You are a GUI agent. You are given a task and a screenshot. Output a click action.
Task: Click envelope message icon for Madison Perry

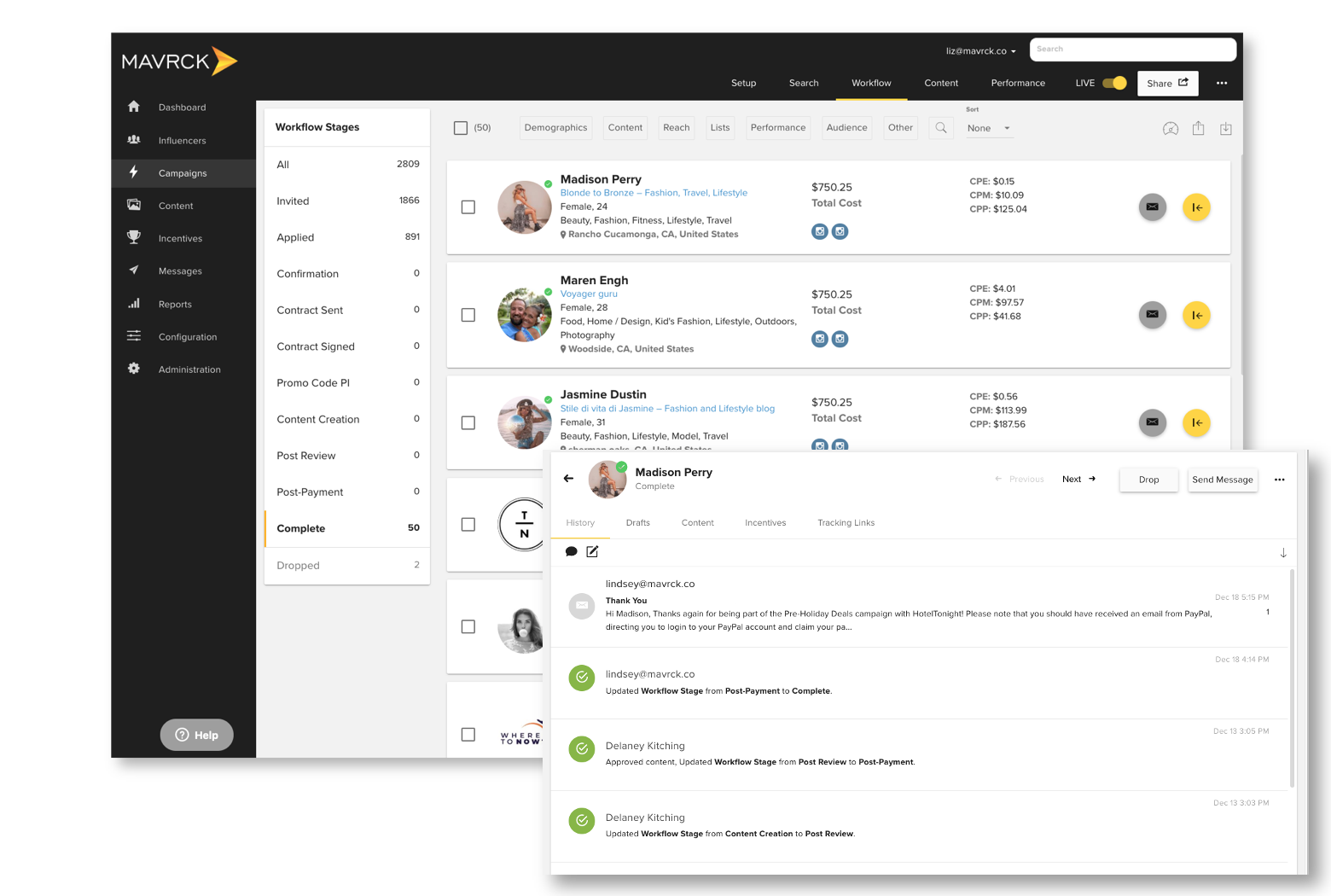(1152, 207)
